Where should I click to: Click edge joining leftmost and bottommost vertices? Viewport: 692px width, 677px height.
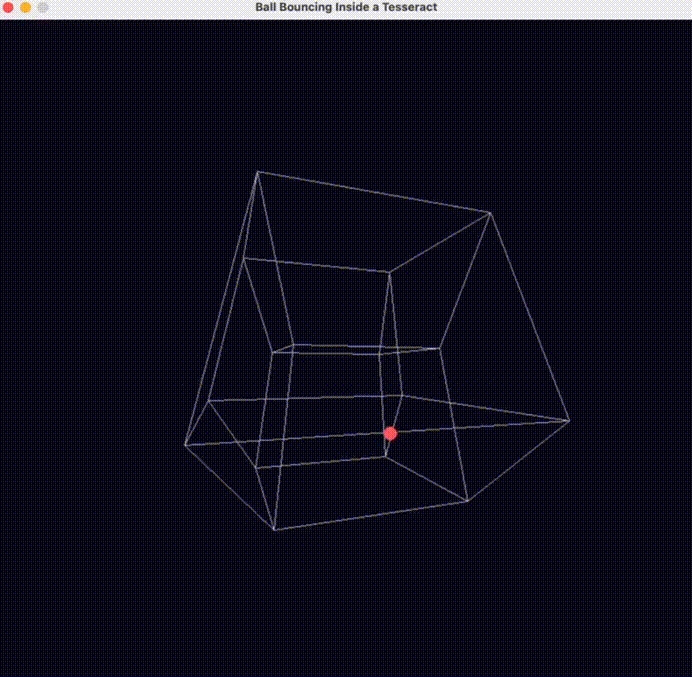229,487
